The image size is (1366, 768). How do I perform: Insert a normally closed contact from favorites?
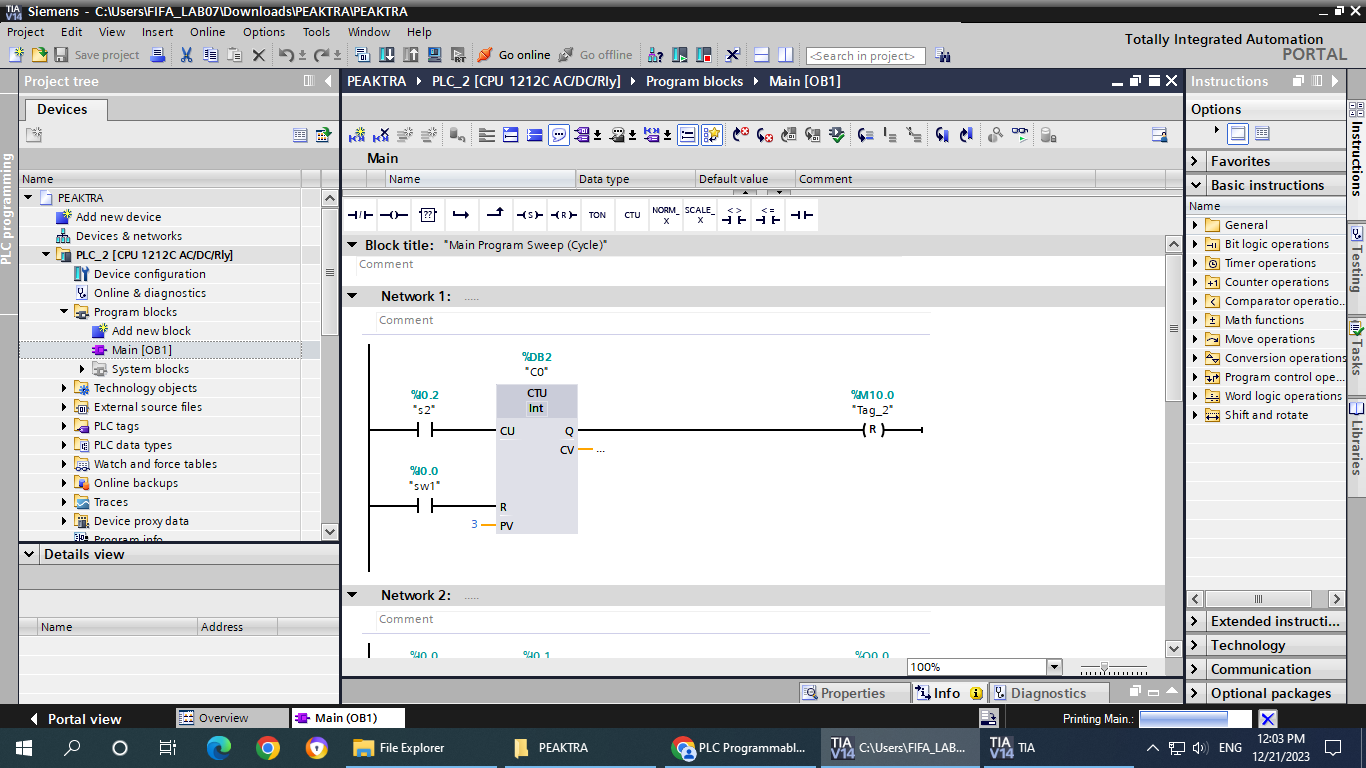coord(360,215)
